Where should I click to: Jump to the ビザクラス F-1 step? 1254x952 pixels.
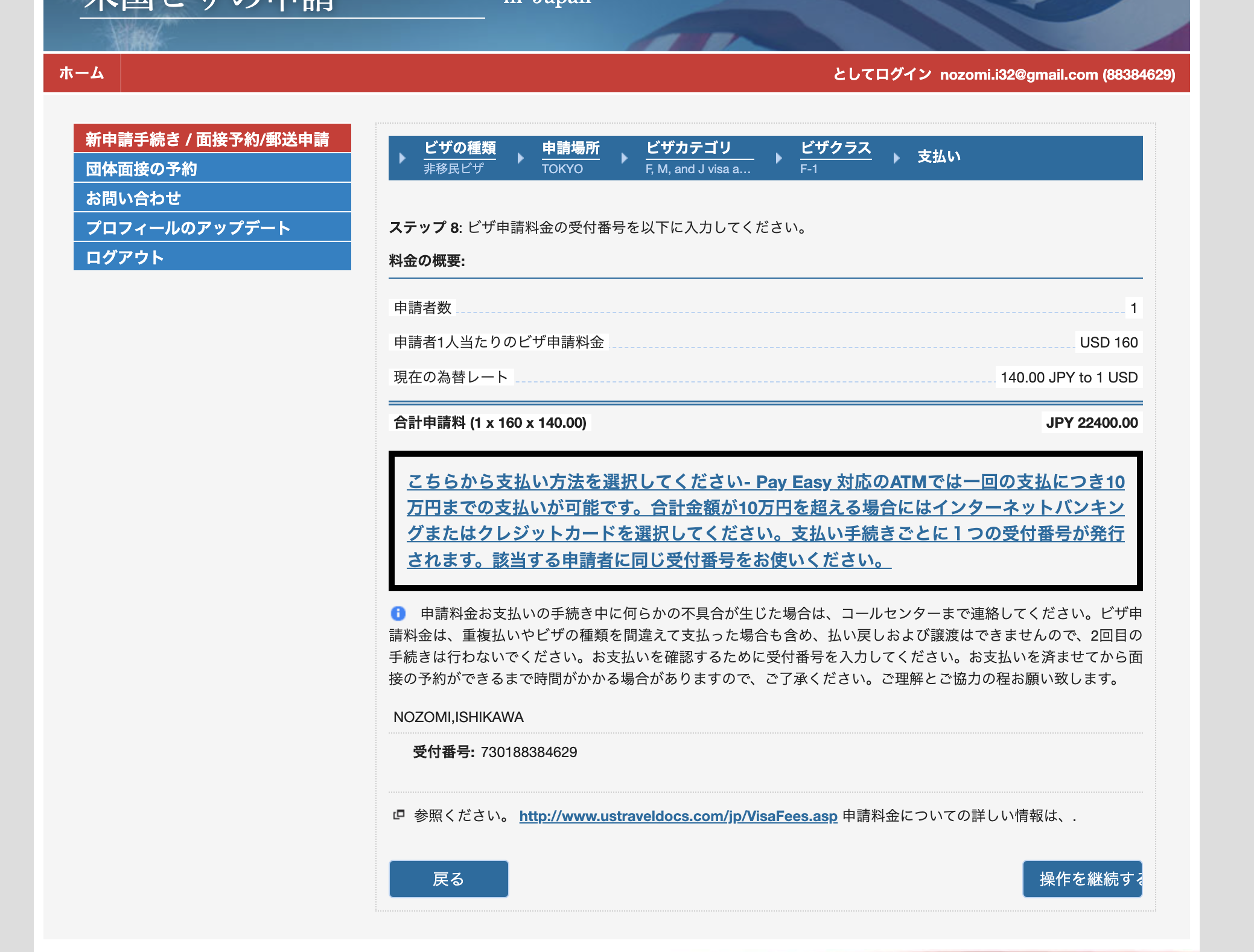pos(835,148)
